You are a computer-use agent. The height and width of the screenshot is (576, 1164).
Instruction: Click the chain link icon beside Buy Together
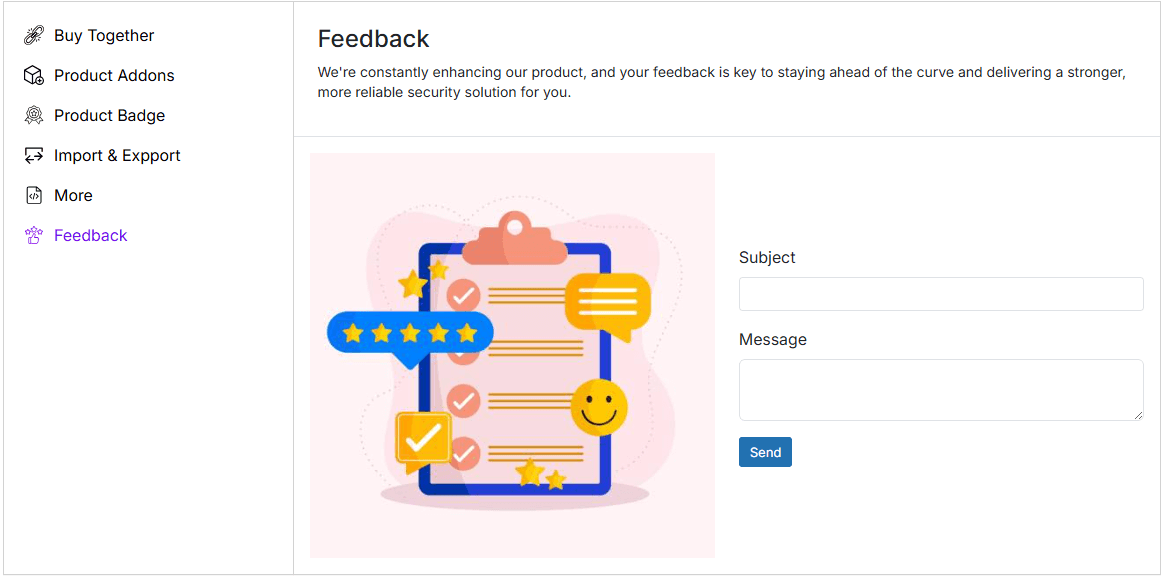coord(32,34)
